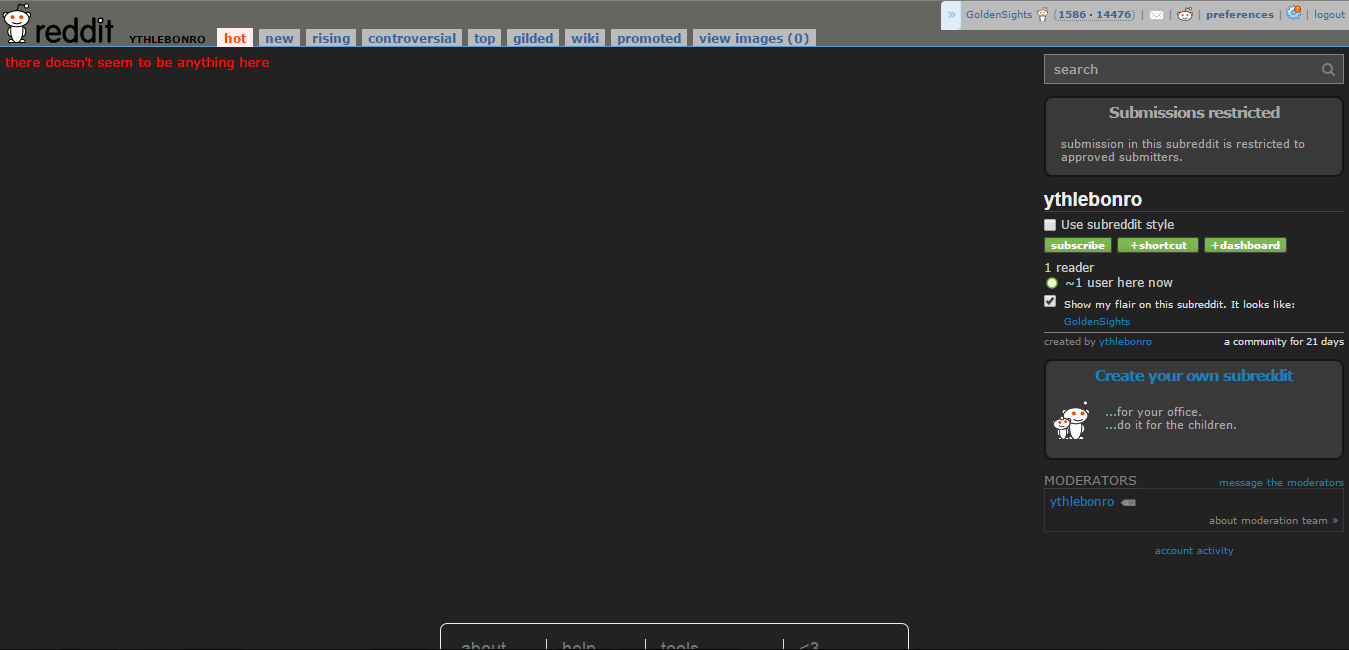Click the '~1 user here now' text
This screenshot has width=1349, height=650.
pos(1119,283)
